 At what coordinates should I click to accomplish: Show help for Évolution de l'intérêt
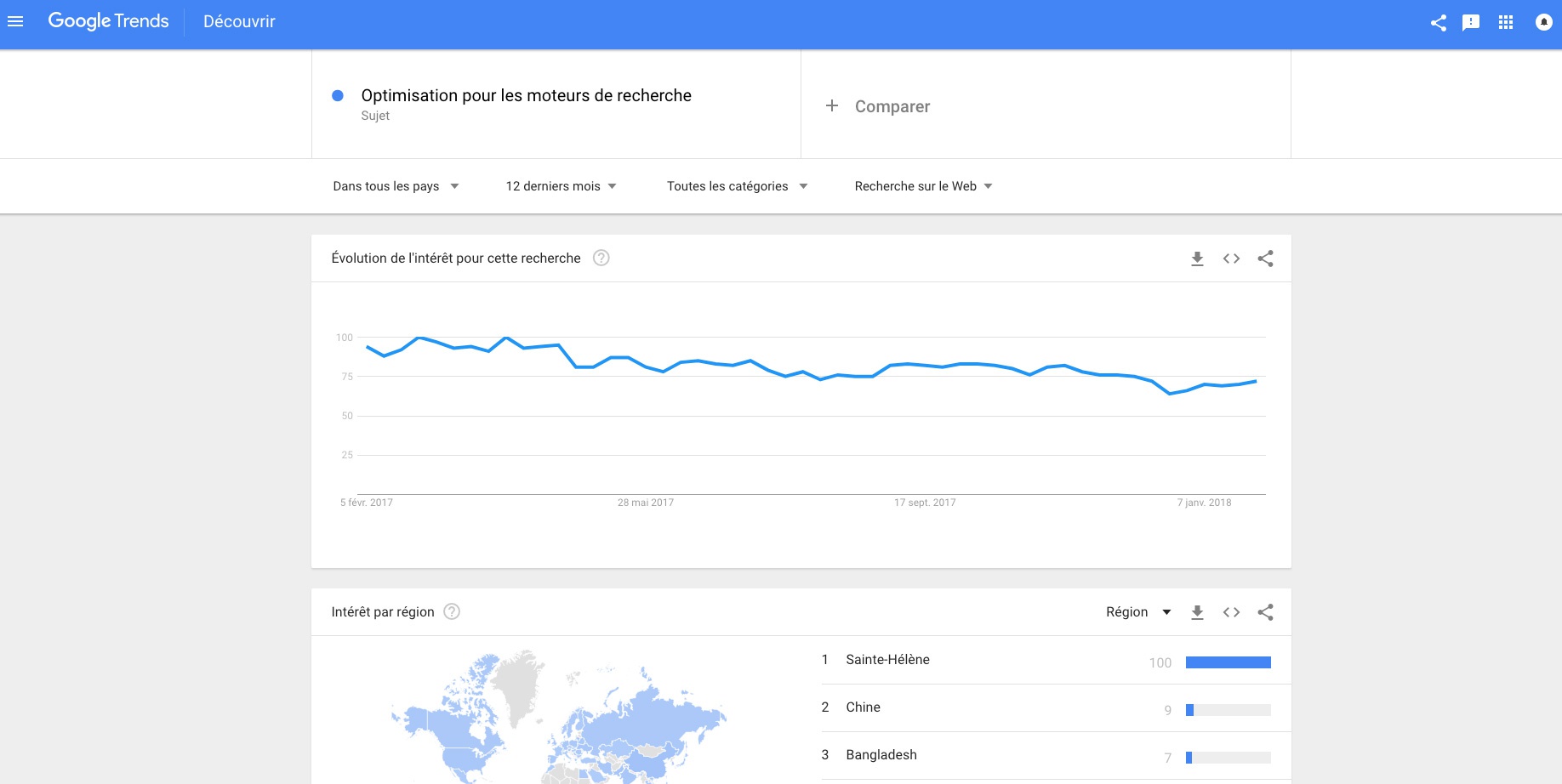pyautogui.click(x=601, y=258)
